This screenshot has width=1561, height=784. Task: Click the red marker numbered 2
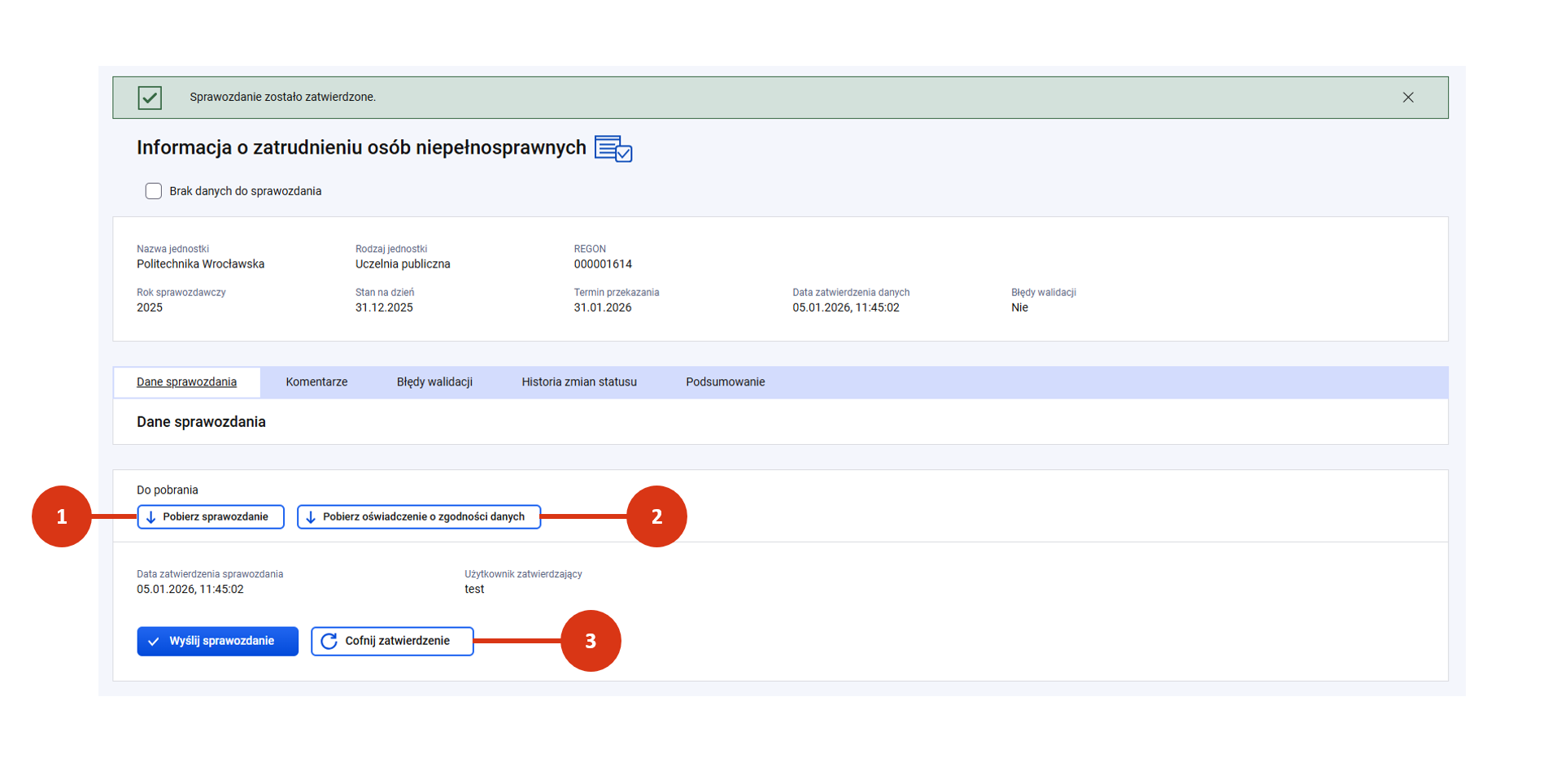656,516
